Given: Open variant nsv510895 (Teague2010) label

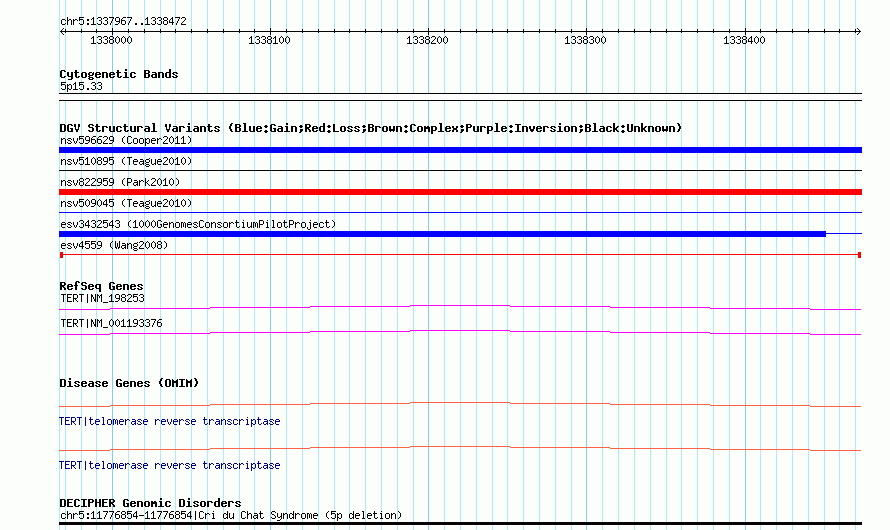Looking at the screenshot, I should pos(126,161).
